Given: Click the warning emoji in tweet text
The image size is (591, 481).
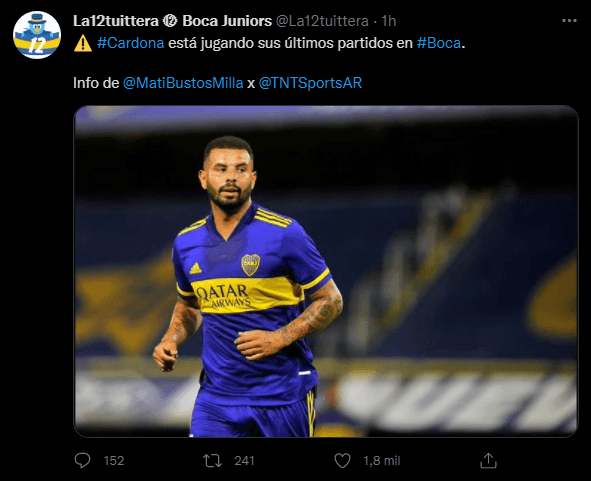Looking at the screenshot, I should (83, 43).
